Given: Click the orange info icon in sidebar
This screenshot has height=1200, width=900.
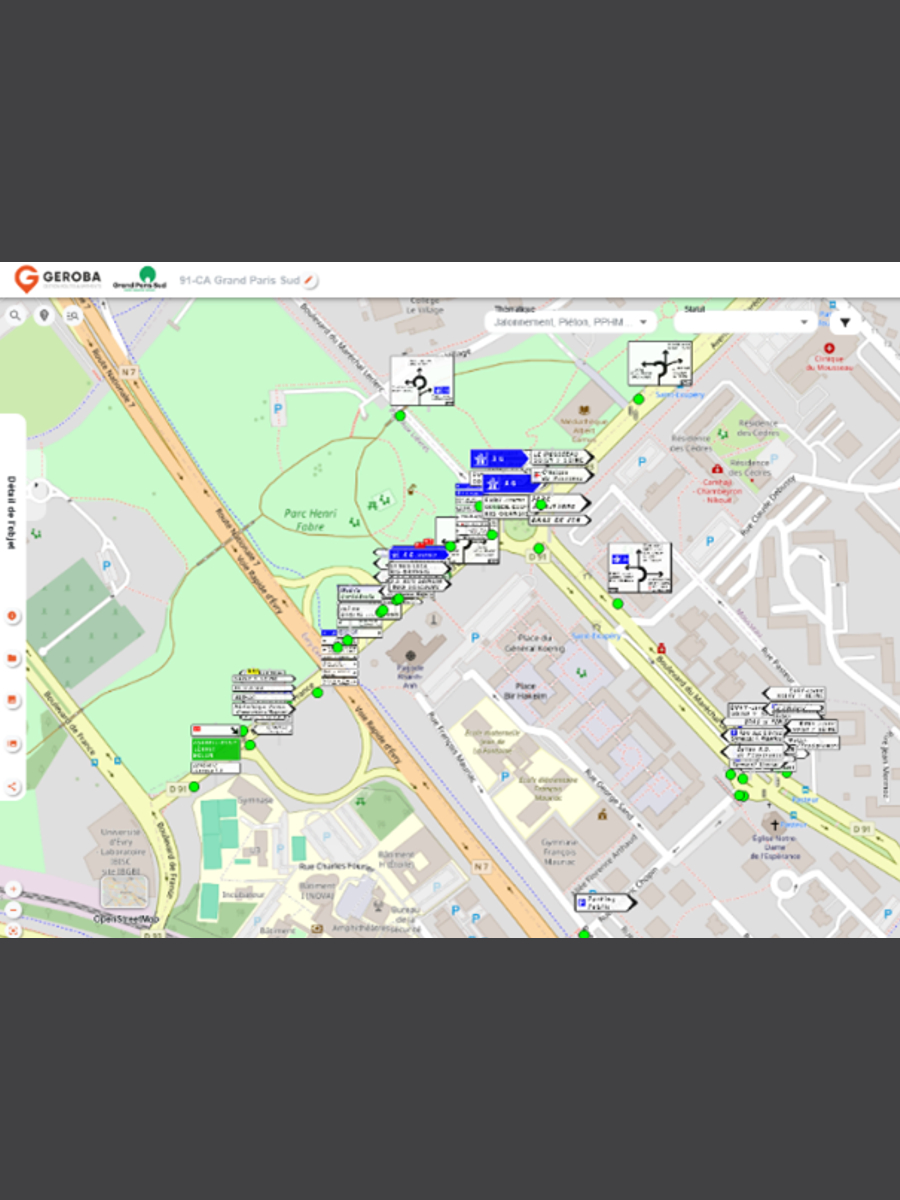Looking at the screenshot, I should coord(13,616).
